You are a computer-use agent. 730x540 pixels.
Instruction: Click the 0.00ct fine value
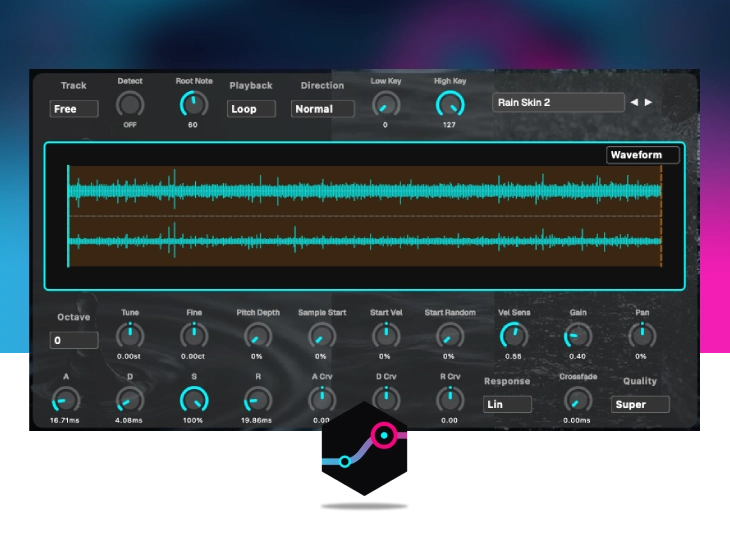point(193,357)
